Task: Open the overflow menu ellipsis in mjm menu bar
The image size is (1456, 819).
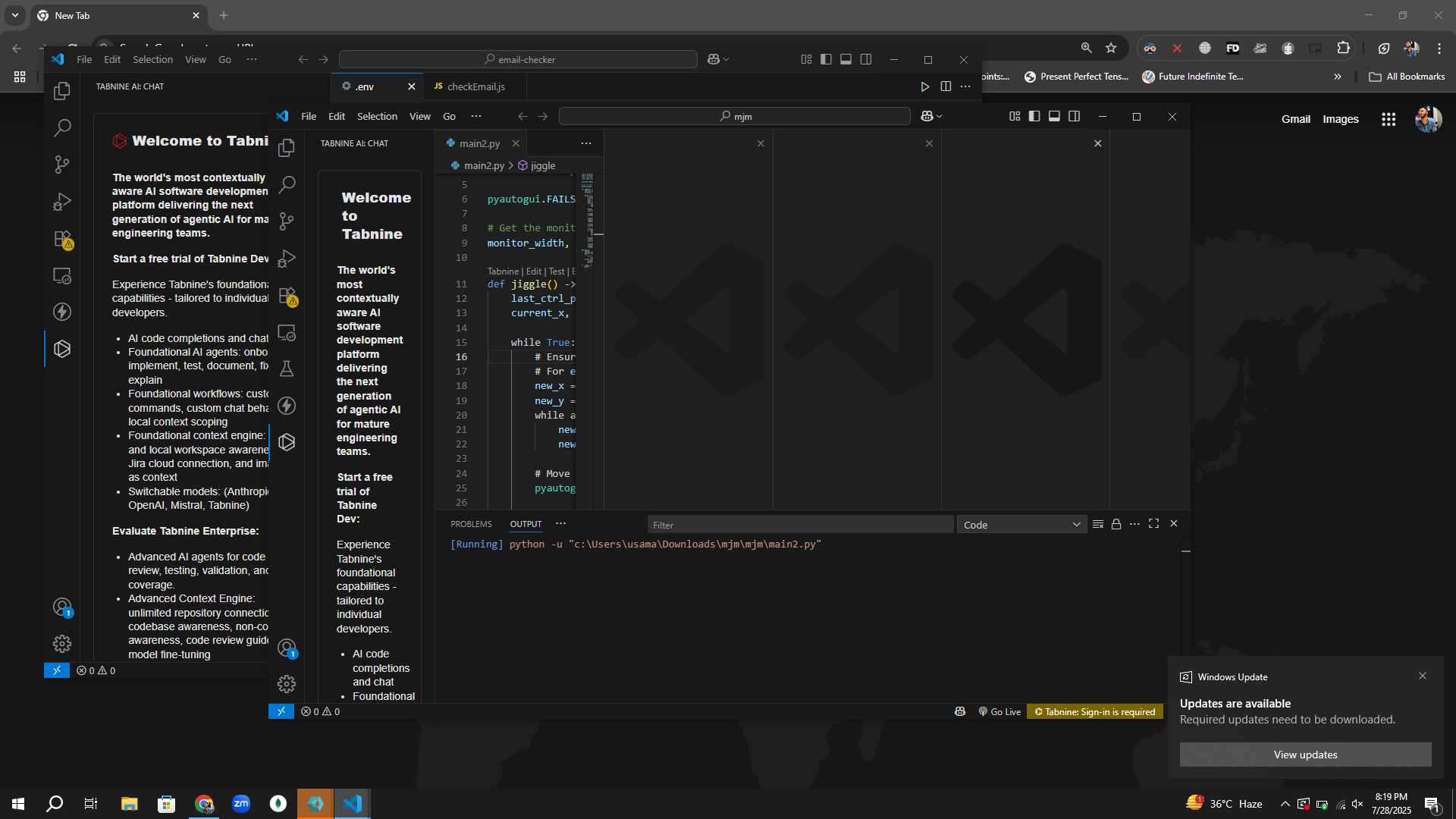Action: [476, 116]
